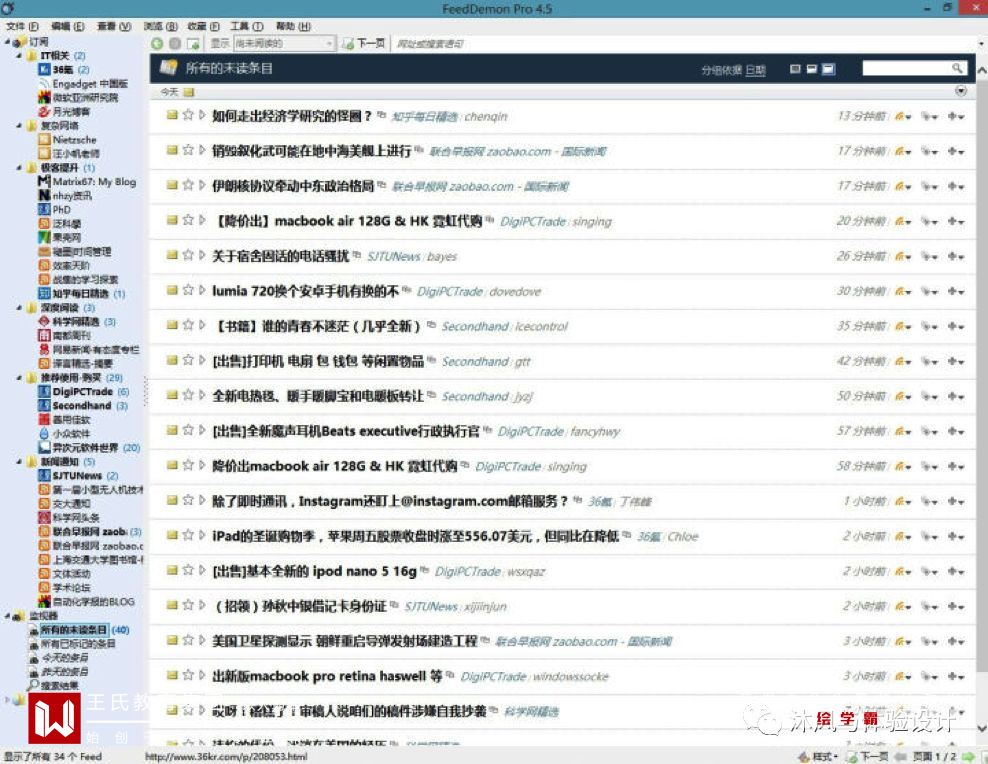
Task: Open RSS feed menu on 销毁叙化武 row
Action: point(903,151)
